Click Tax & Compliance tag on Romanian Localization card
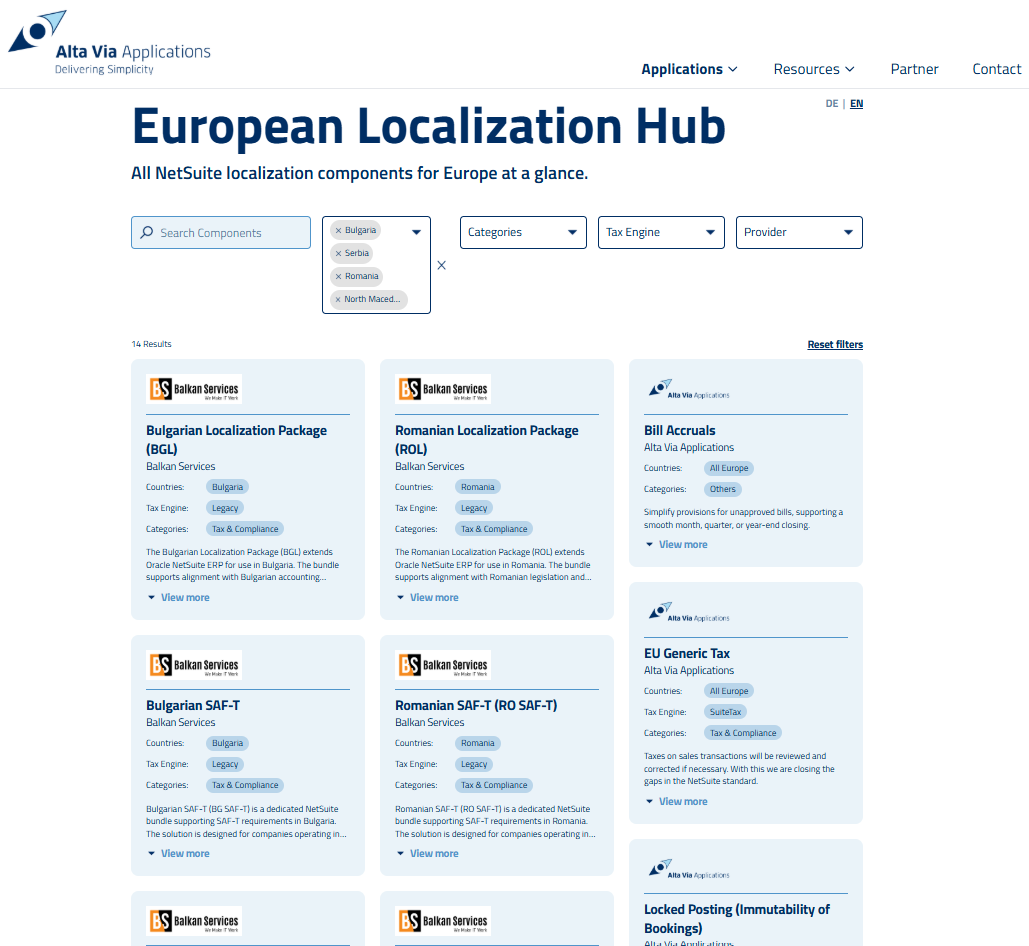The image size is (1029, 946). (494, 529)
